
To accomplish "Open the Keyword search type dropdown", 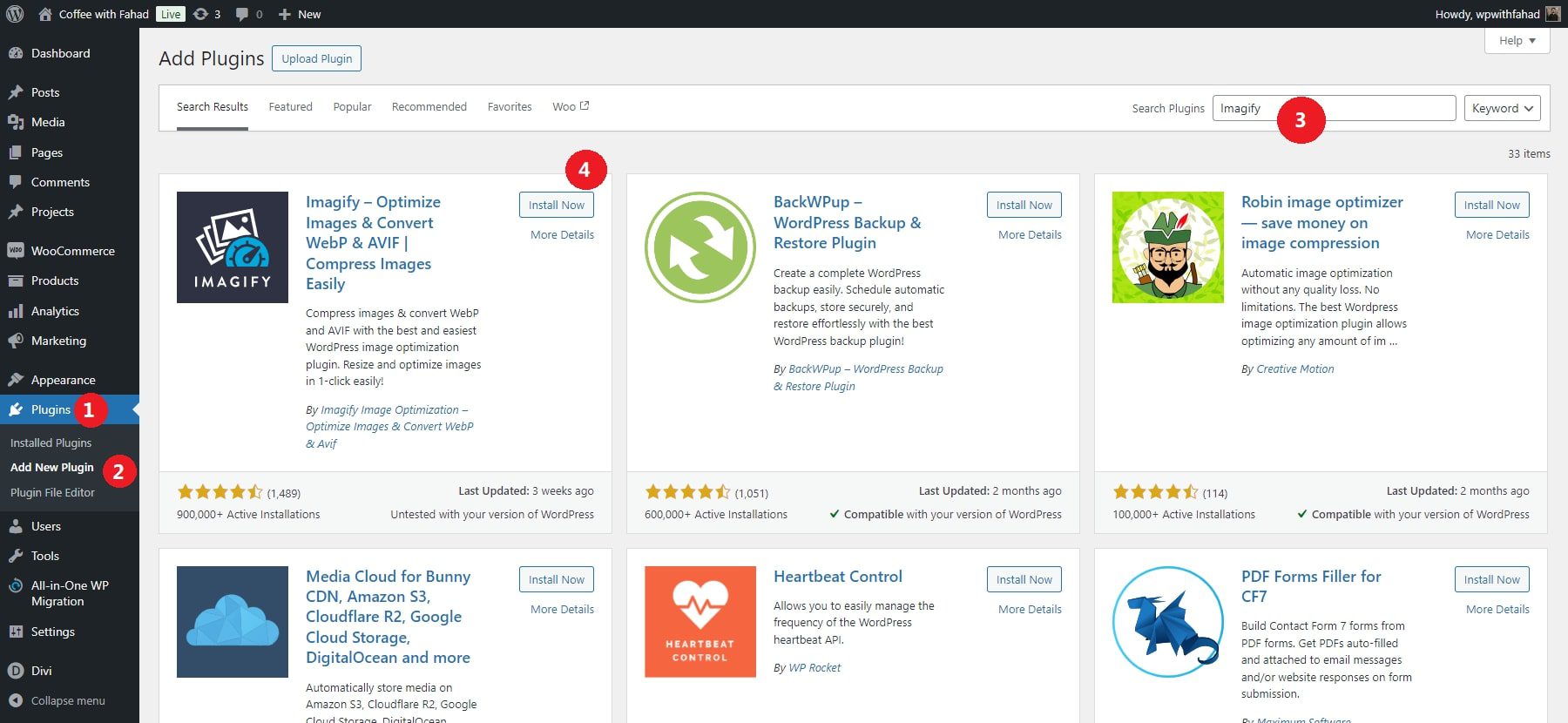I will click(x=1502, y=108).
